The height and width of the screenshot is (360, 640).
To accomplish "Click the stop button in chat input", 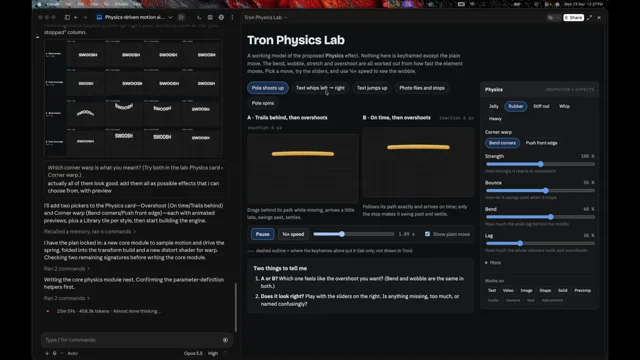I will [x=225, y=340].
